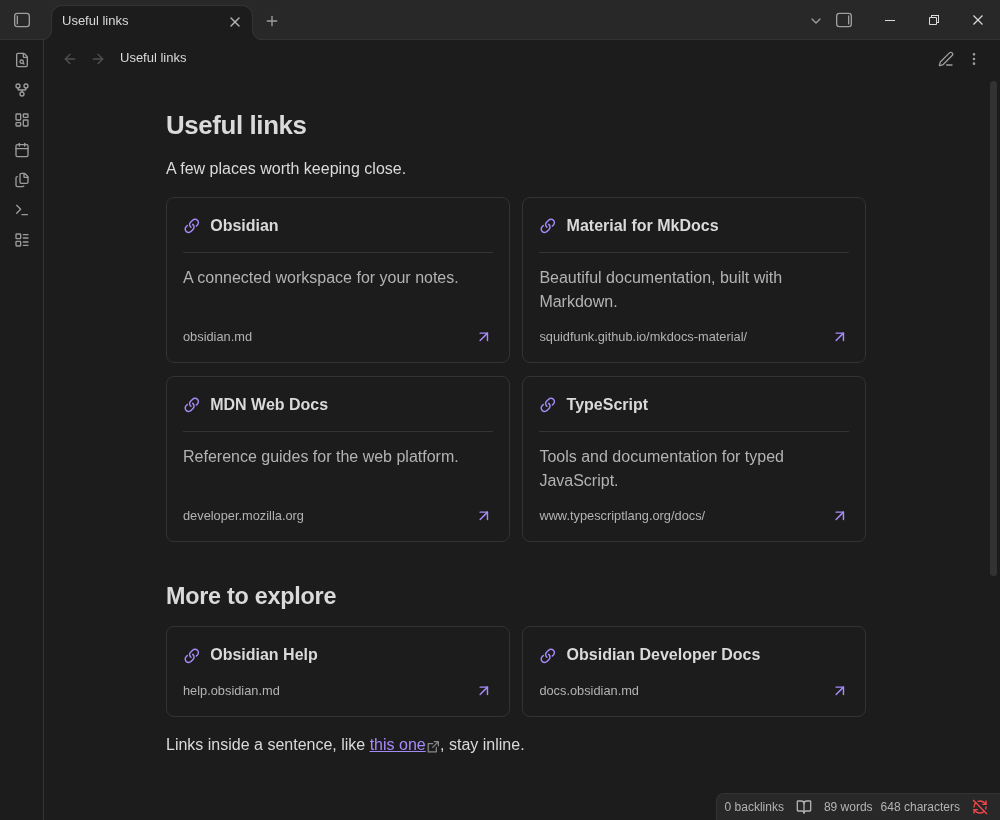This screenshot has width=1000, height=820.
Task: Toggle the left sidebar panel
Action: tap(22, 20)
